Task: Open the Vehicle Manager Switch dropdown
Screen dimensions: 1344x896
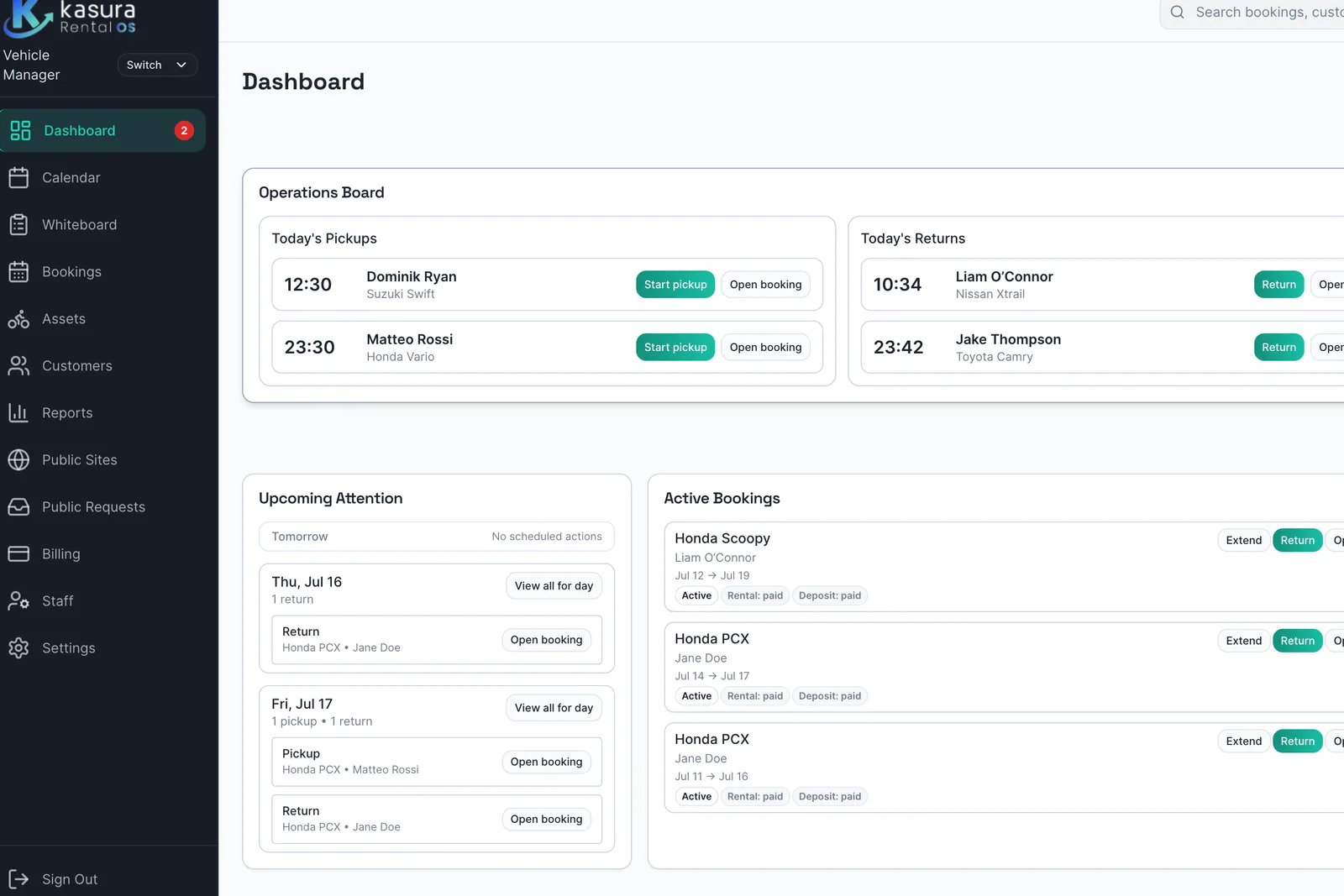Action: click(x=157, y=65)
